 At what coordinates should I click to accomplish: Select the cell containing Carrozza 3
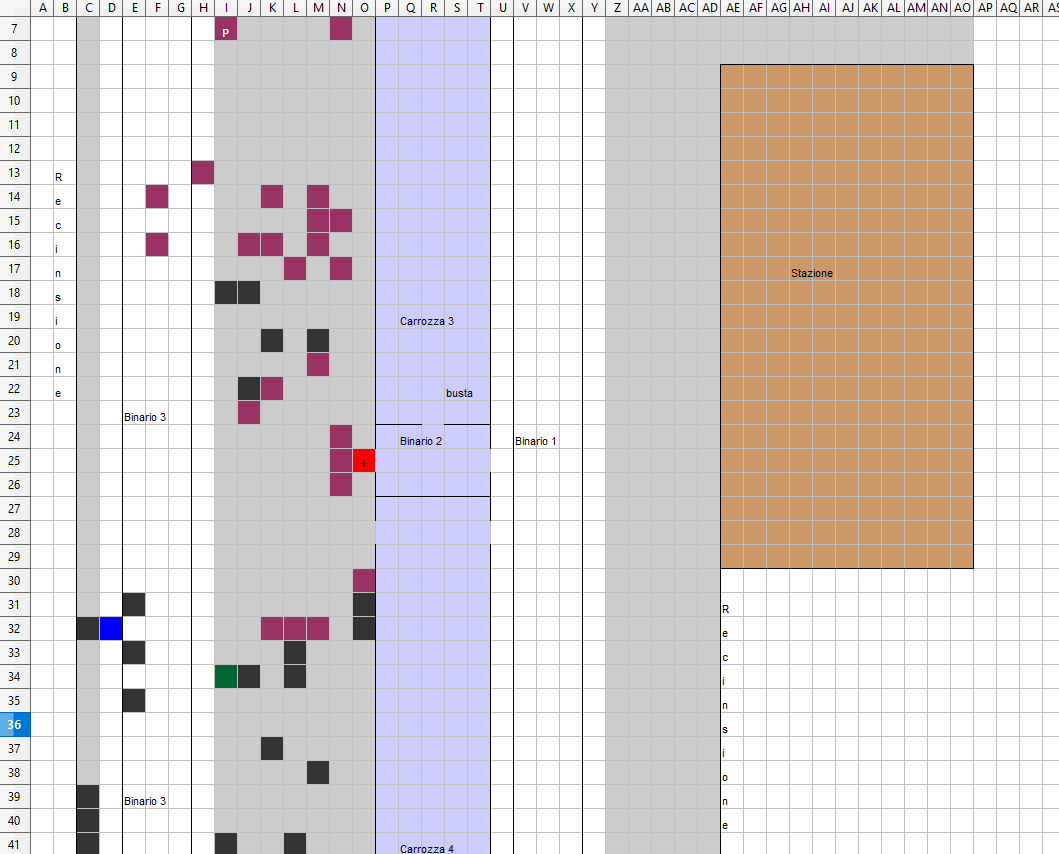pyautogui.click(x=427, y=321)
